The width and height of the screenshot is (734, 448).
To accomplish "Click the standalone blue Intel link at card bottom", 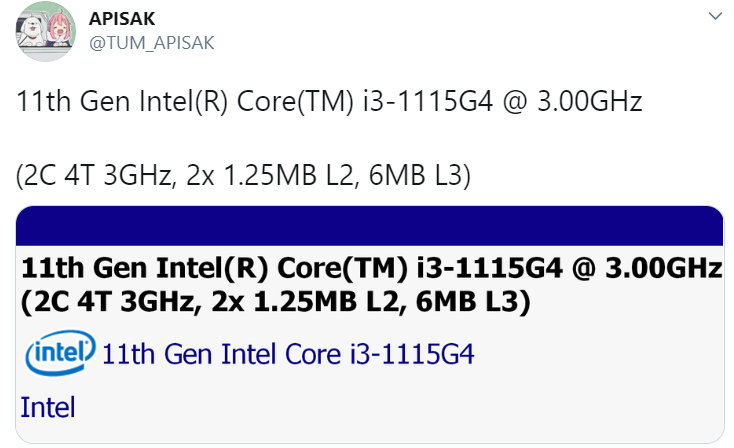I will click(48, 408).
